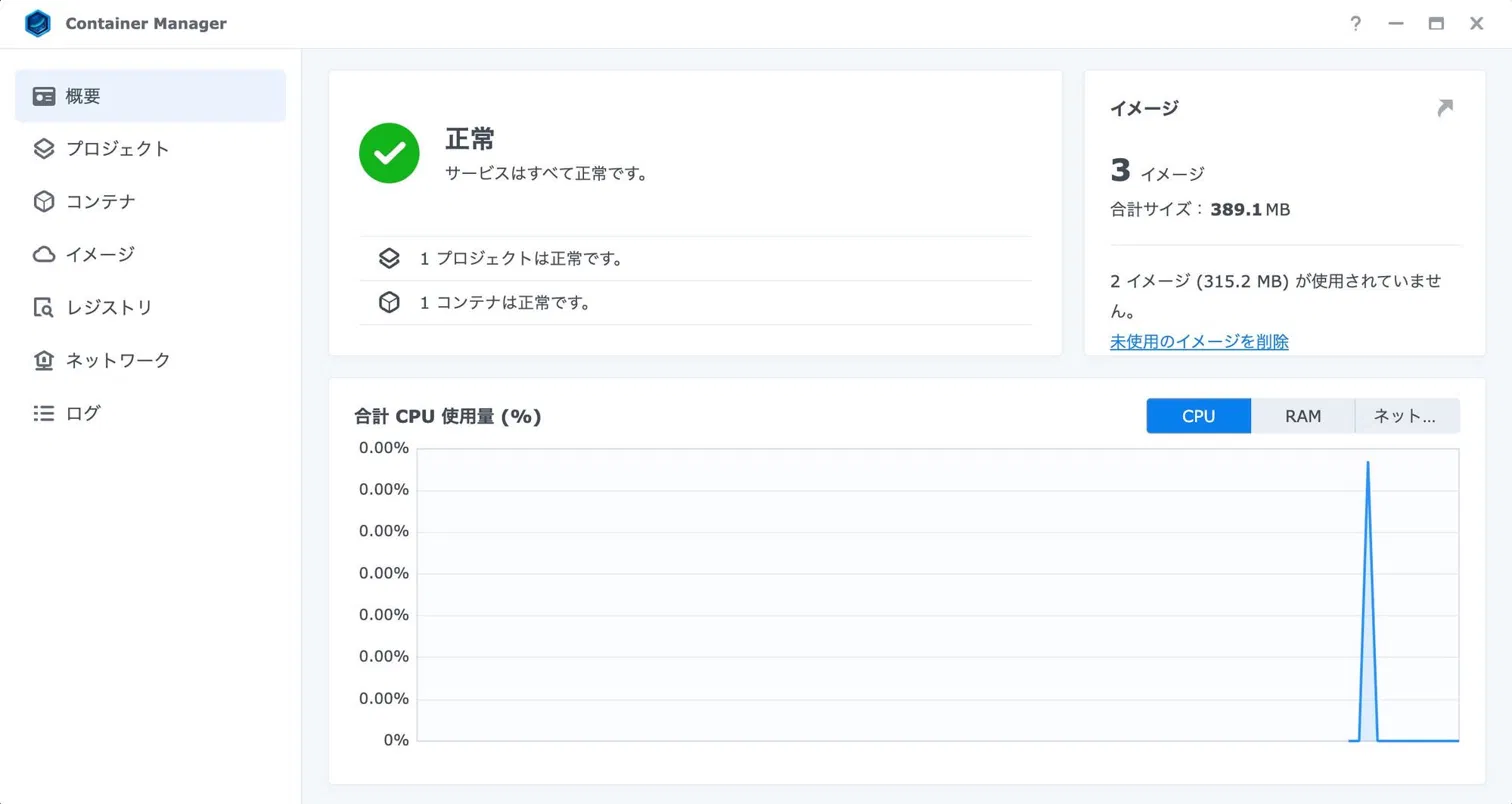Click the Container Manager title text
Viewport: 1512px width, 804px height.
tap(146, 24)
